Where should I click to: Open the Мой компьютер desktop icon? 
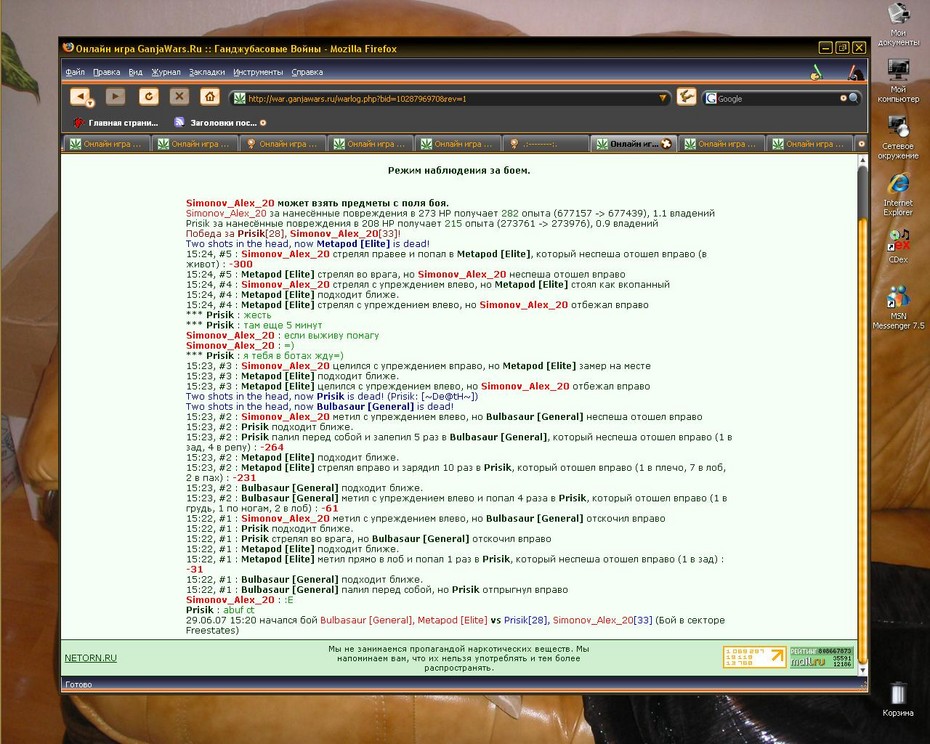[898, 81]
